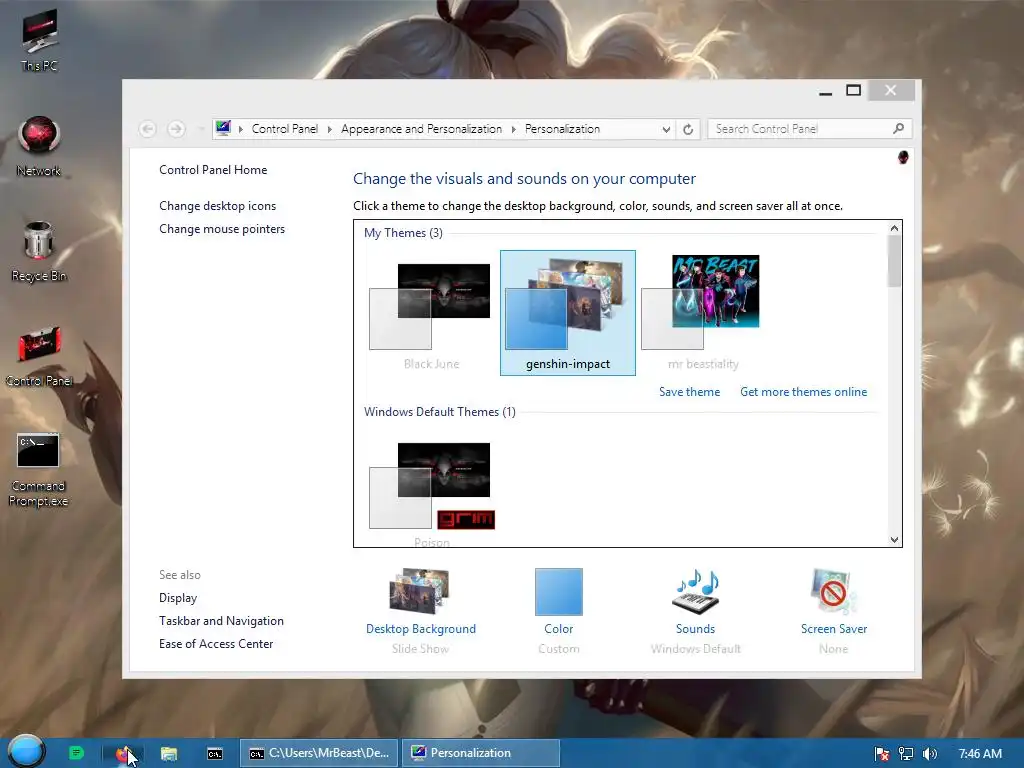The height and width of the screenshot is (768, 1024).
Task: Go to Control Panel Home
Action: point(213,170)
